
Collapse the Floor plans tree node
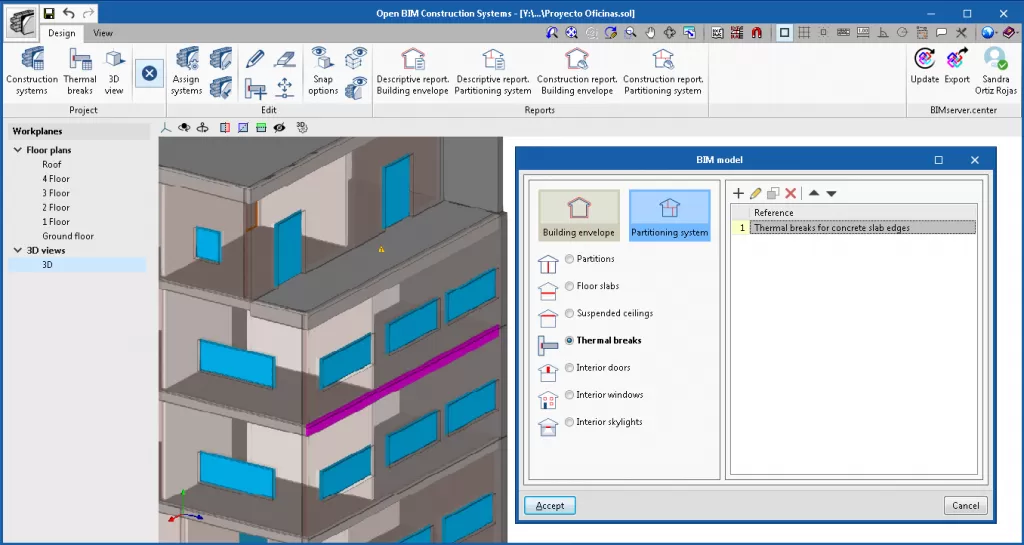pyautogui.click(x=18, y=150)
